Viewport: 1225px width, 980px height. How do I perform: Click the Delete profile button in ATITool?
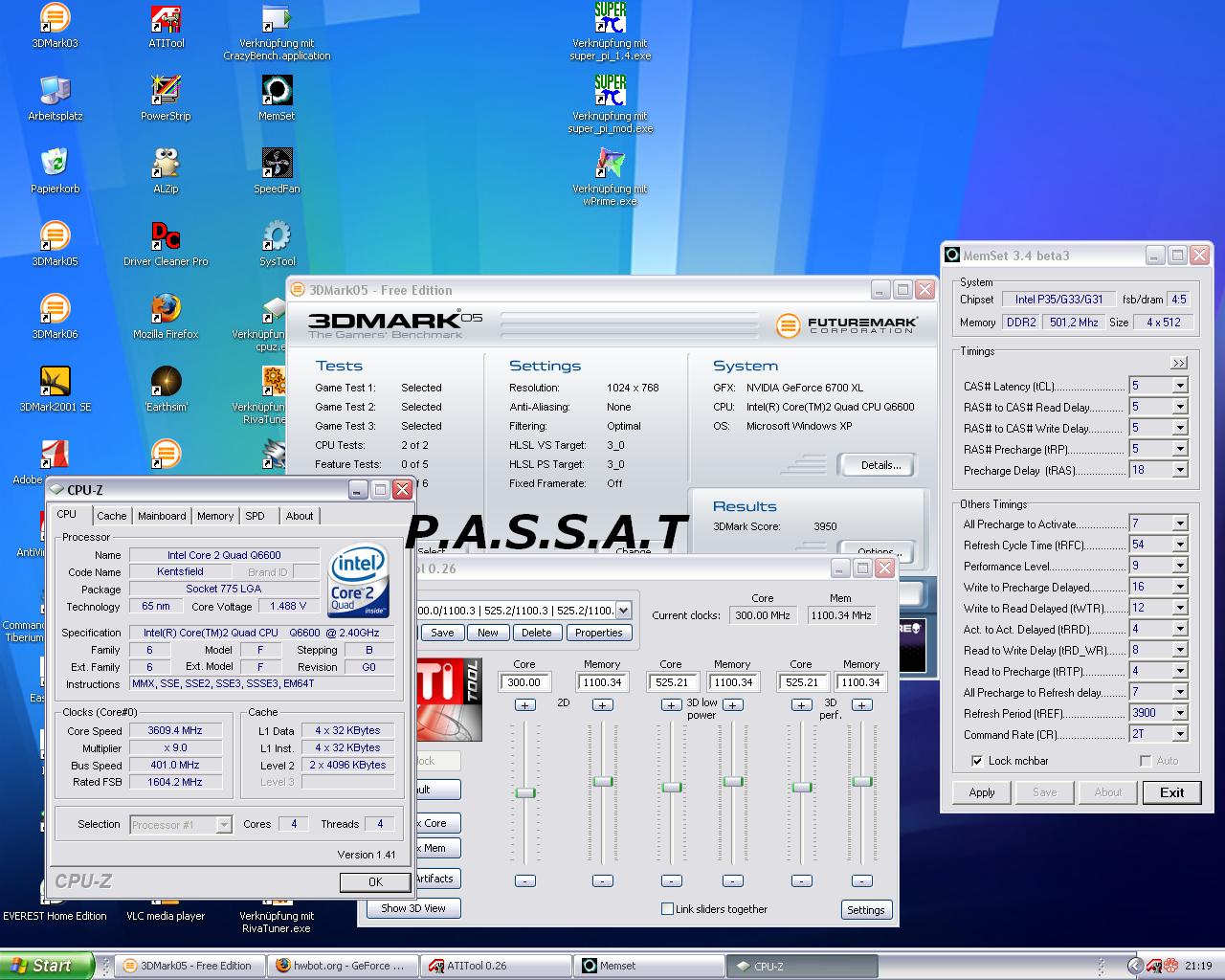536,633
